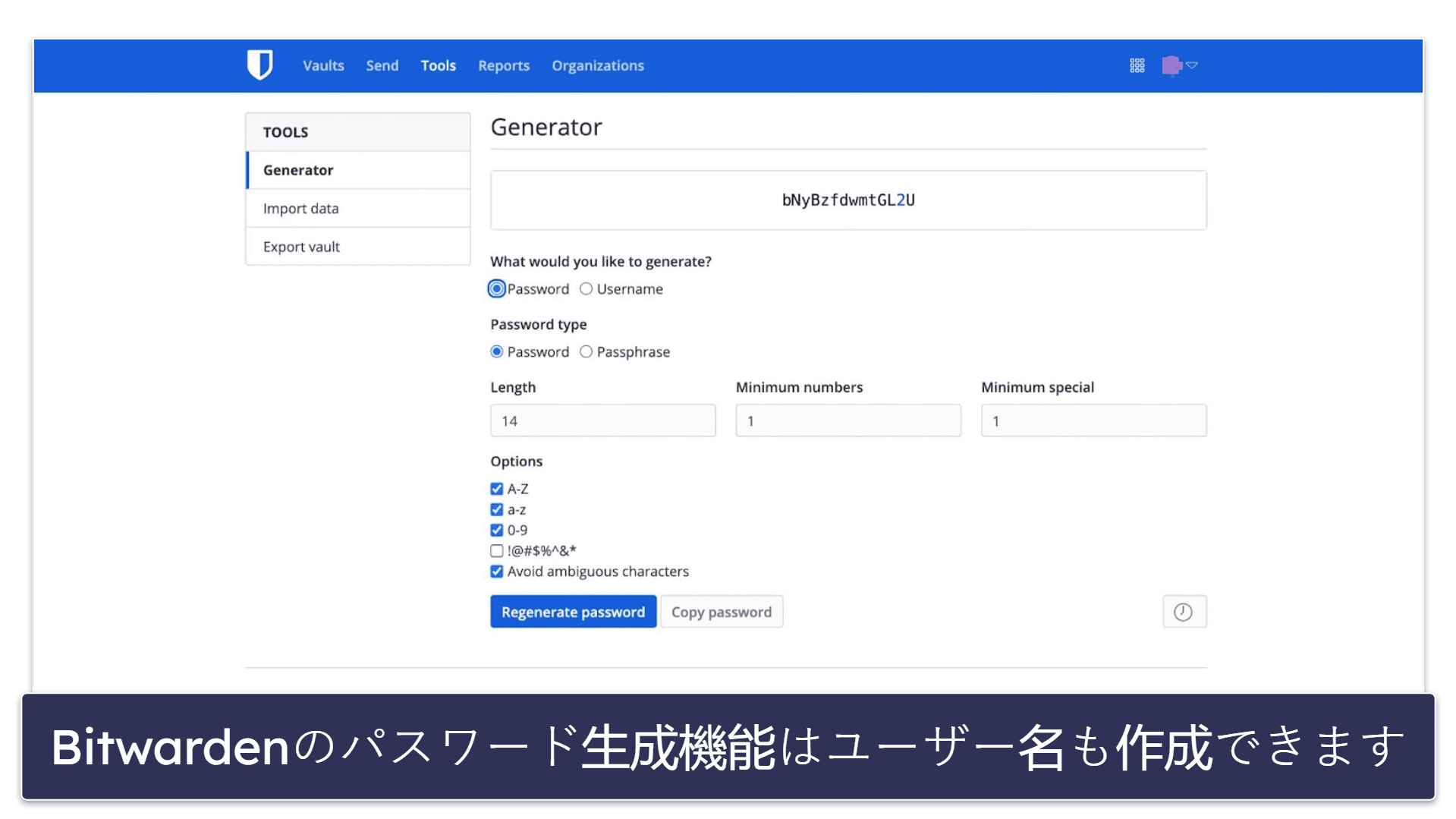Screen dimensions: 1456x819
Task: Focus the Minimum numbers field
Action: point(848,421)
